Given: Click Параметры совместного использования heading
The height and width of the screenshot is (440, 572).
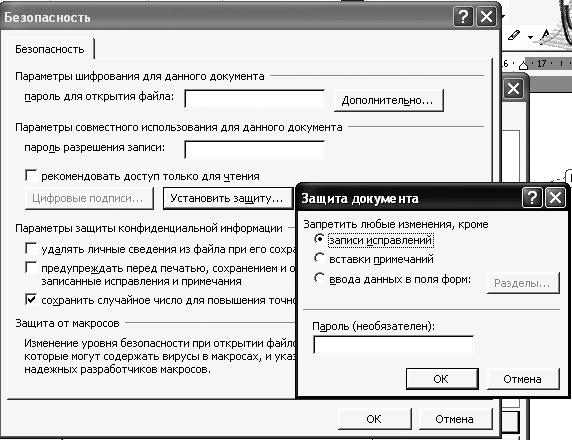Looking at the screenshot, I should (x=179, y=127).
